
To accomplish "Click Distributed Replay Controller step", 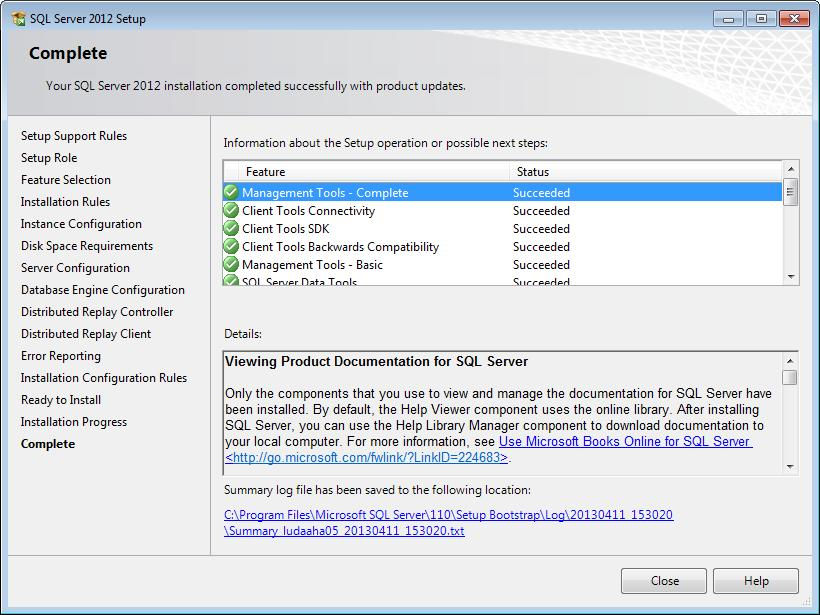I will click(97, 312).
